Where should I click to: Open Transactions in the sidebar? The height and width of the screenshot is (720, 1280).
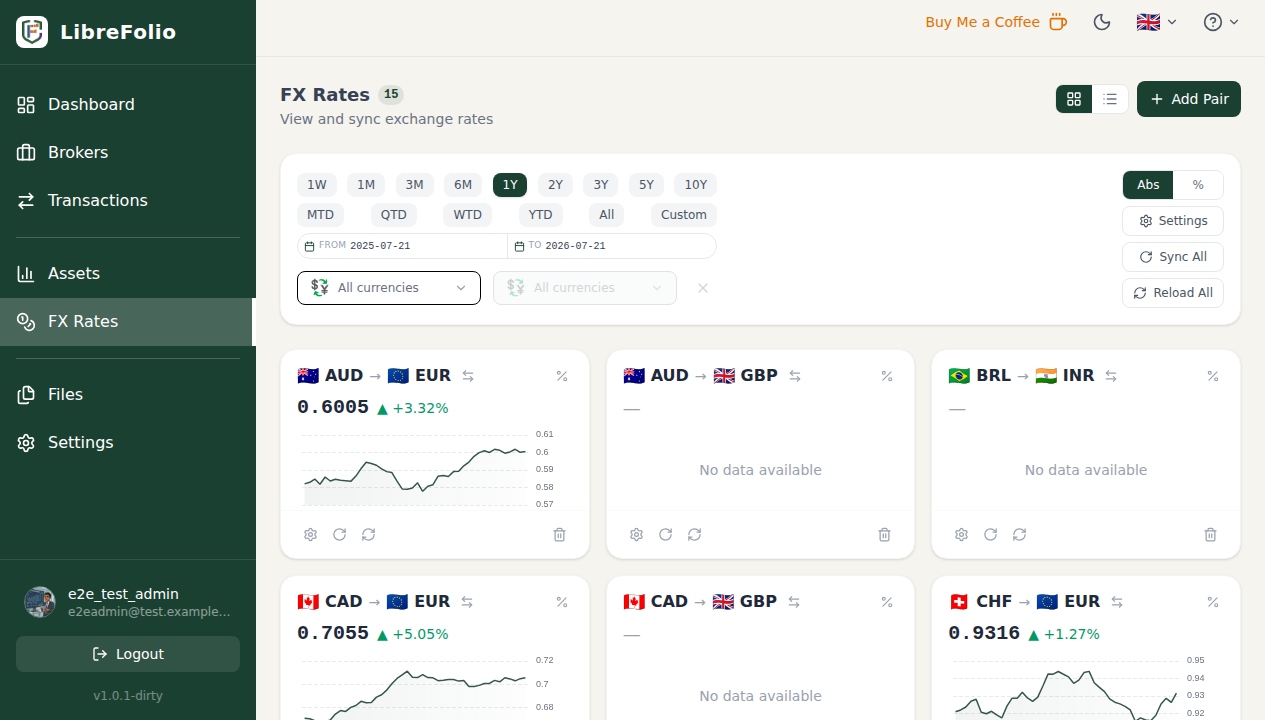coord(128,200)
